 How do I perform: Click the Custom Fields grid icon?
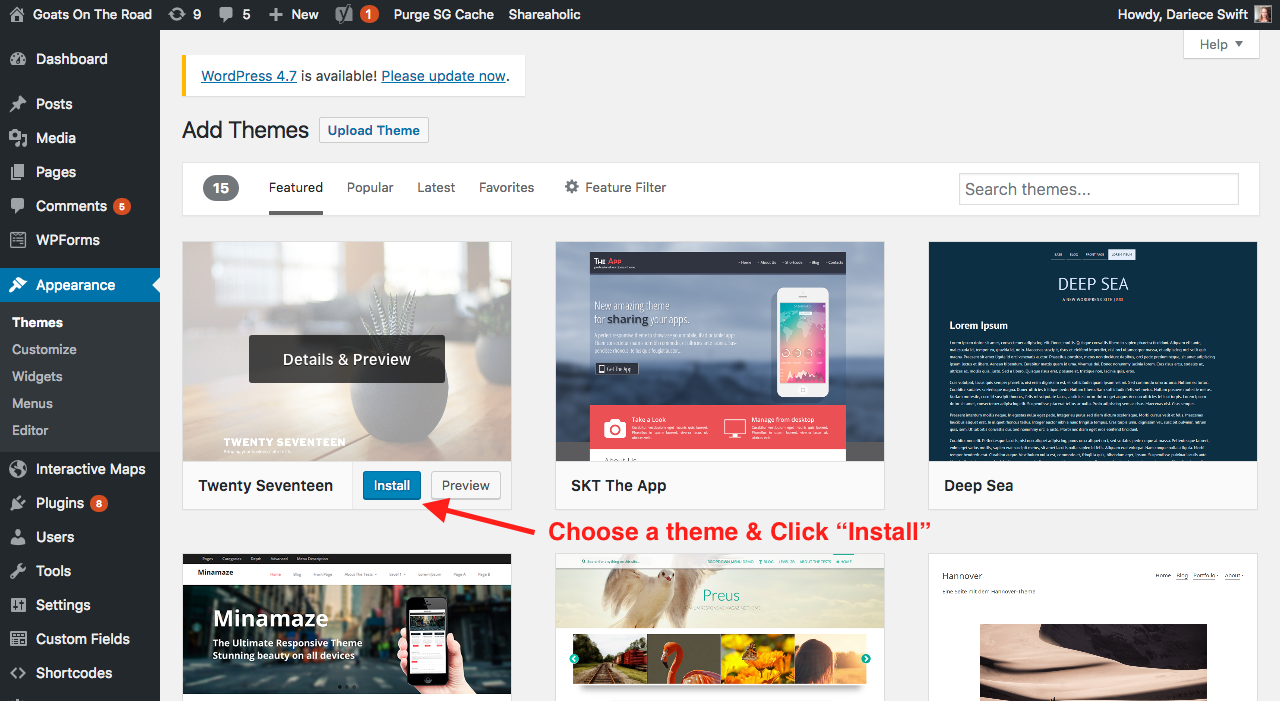[18, 639]
